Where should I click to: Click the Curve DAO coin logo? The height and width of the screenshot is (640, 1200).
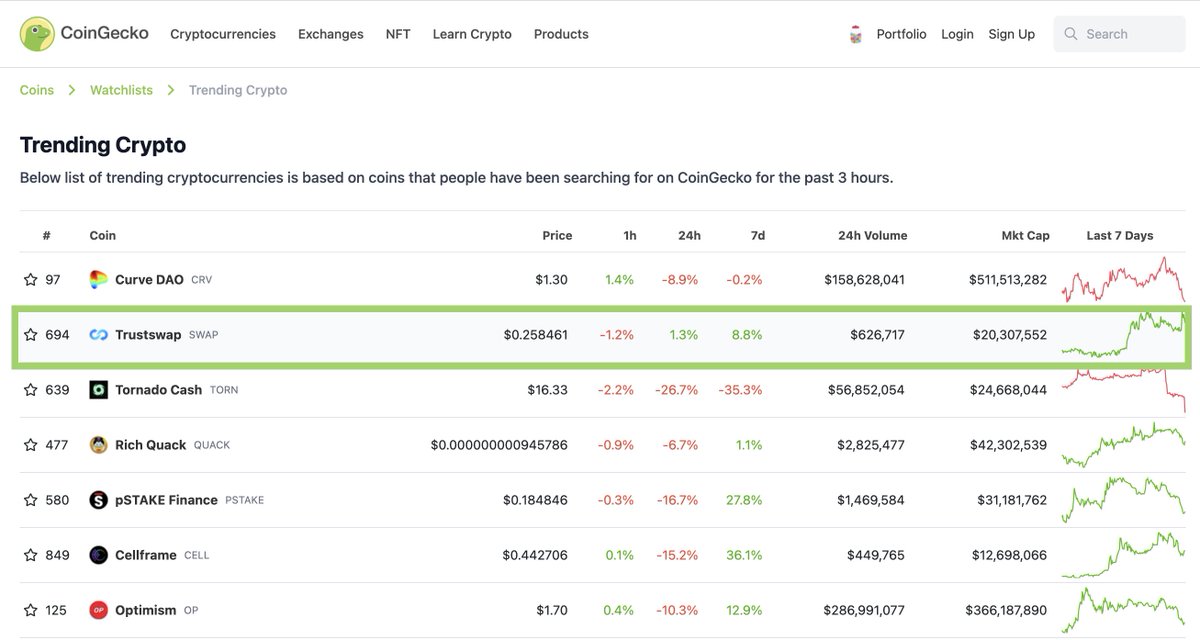tap(98, 280)
